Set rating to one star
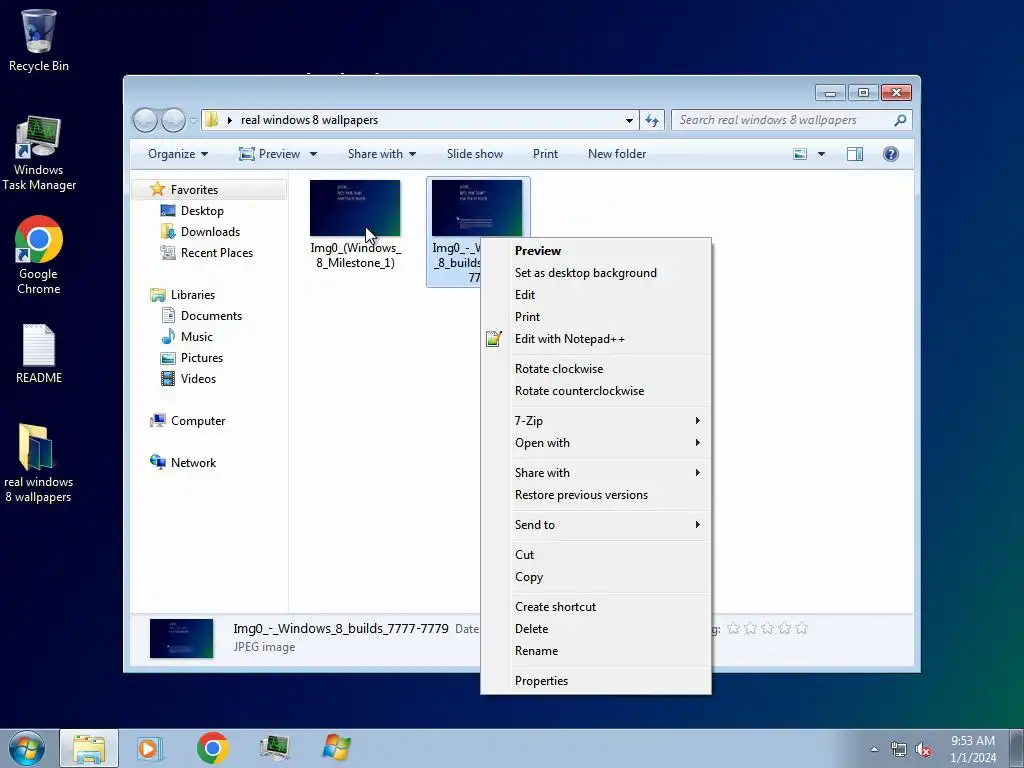This screenshot has width=1024, height=768. click(733, 629)
